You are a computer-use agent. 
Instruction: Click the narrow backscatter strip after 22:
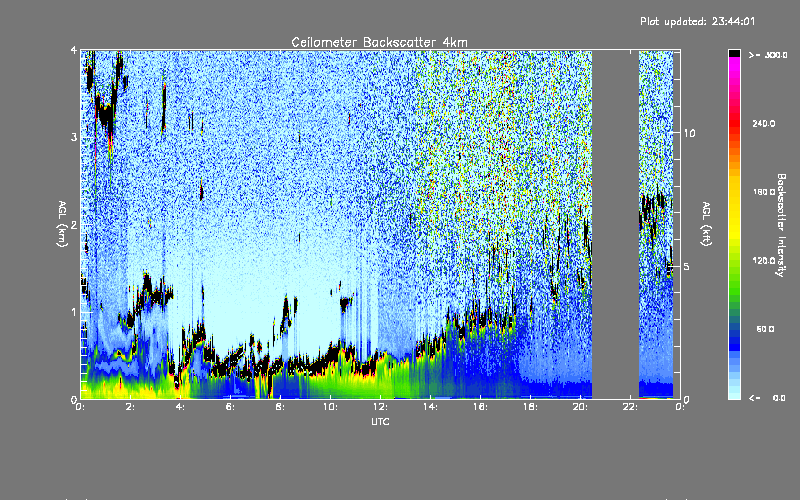pyautogui.click(x=656, y=224)
